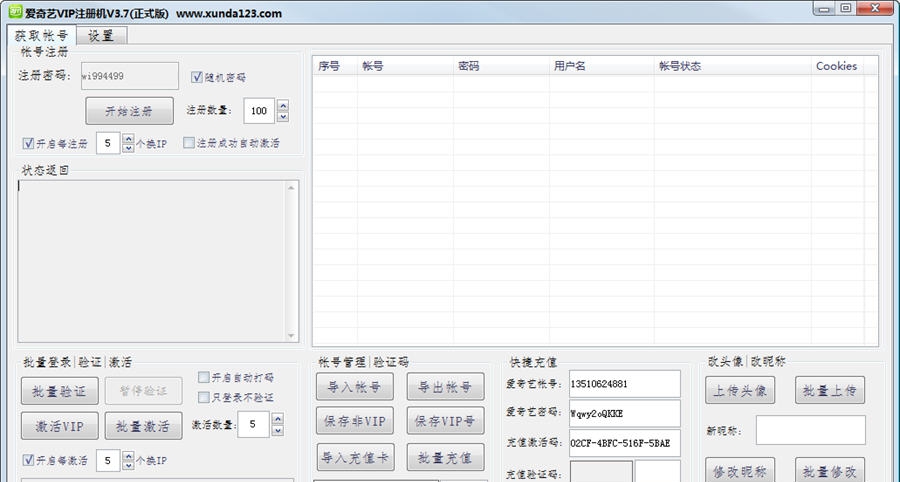
Task: Click the 保存VIP号 button
Action: tap(445, 421)
